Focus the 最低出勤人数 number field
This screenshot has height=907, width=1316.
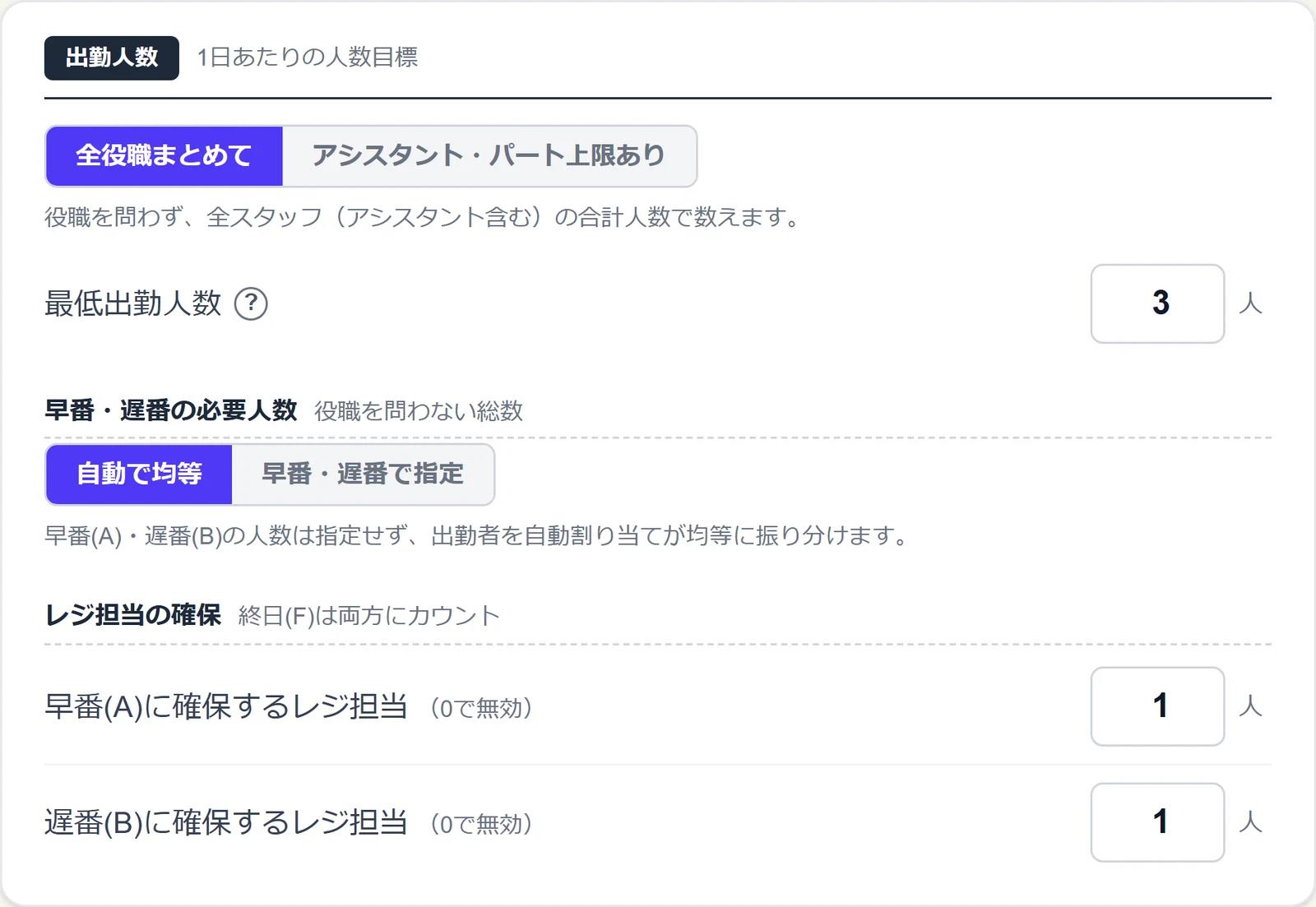(1157, 303)
